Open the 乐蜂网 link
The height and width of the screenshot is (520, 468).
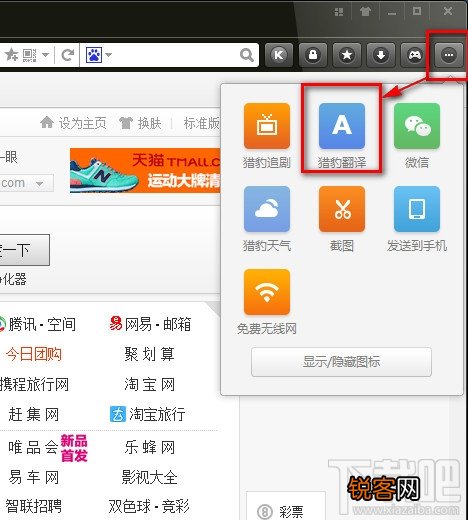pyautogui.click(x=149, y=447)
